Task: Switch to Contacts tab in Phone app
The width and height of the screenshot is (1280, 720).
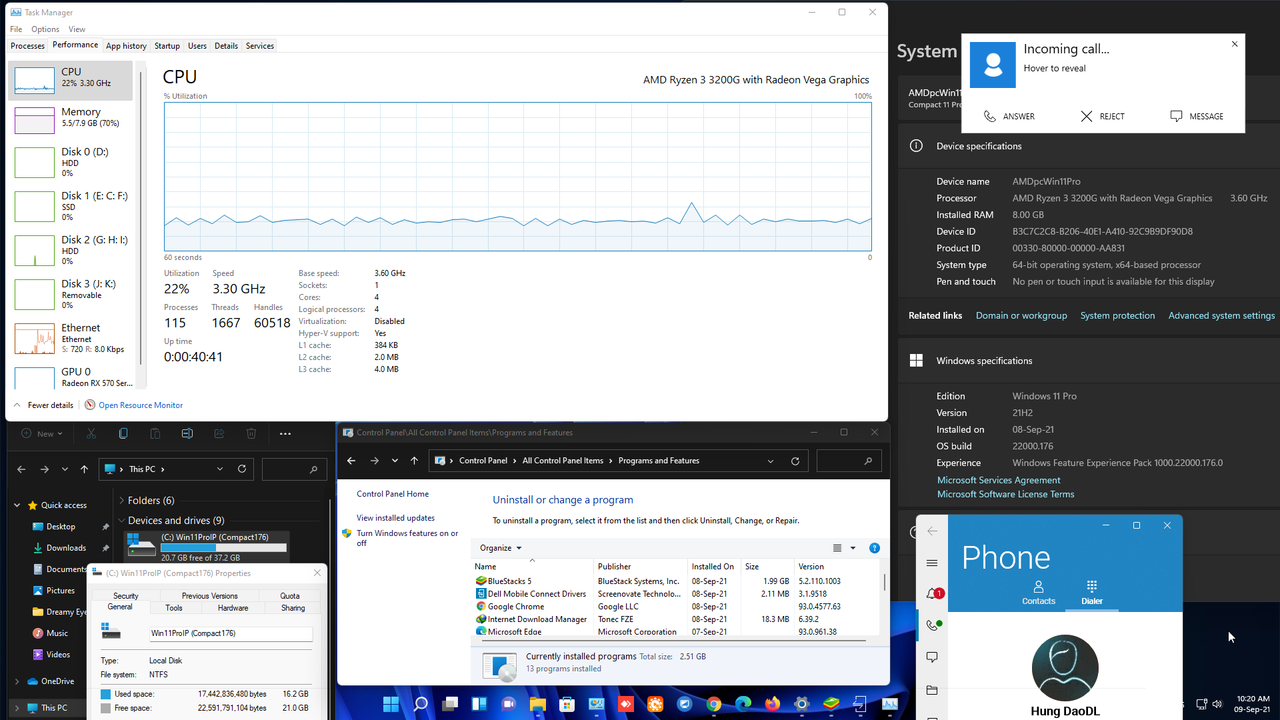Action: click(x=1038, y=593)
